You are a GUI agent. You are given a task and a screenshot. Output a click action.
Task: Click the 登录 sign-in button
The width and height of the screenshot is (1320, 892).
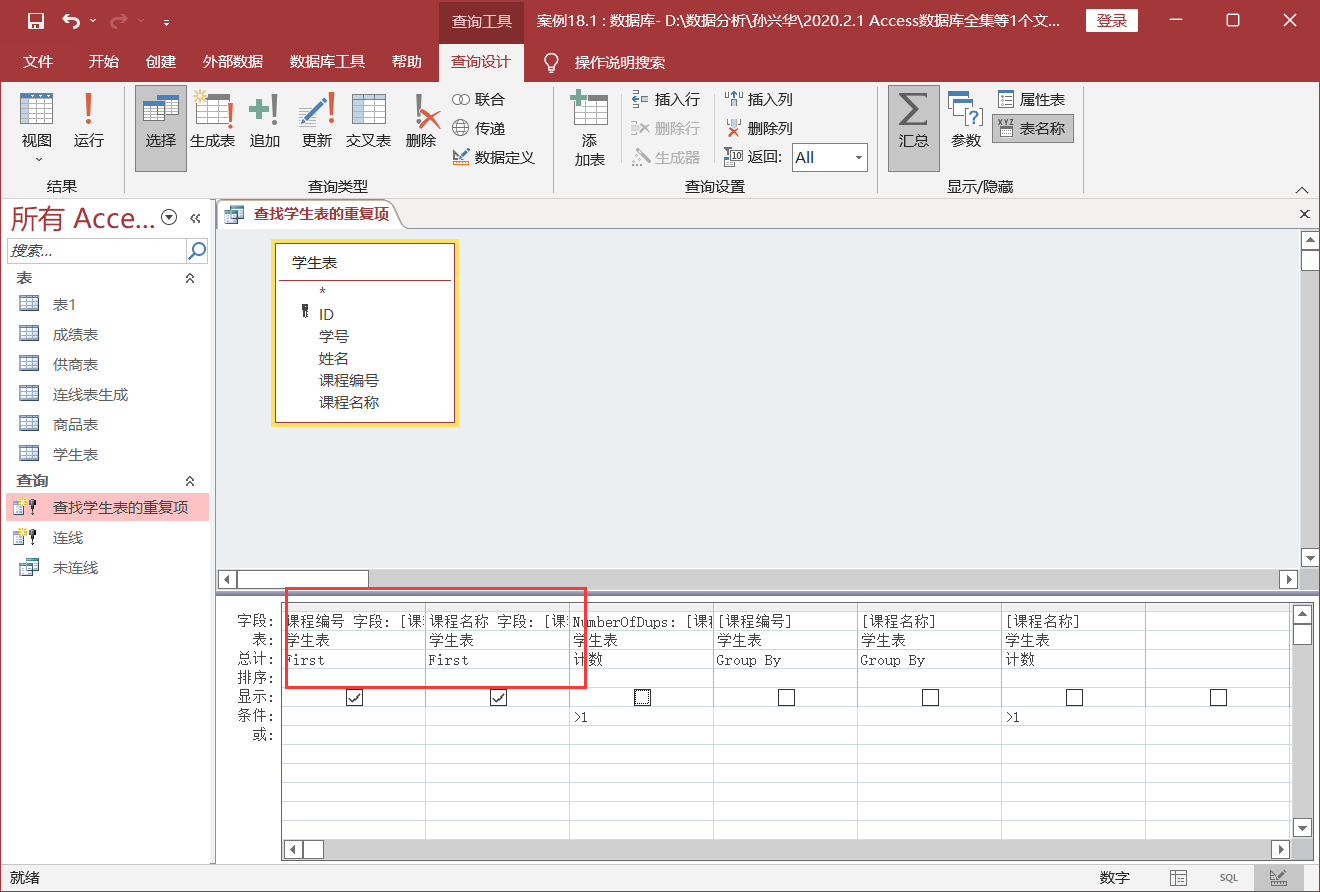1112,21
